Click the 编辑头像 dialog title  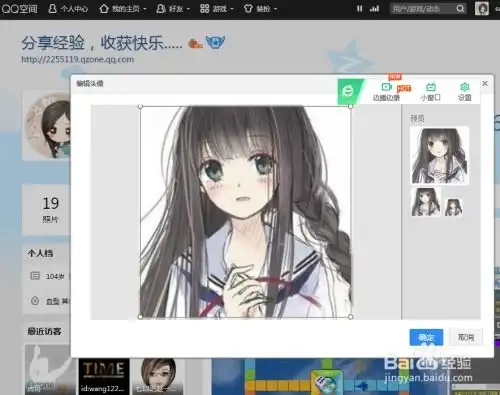pos(90,83)
